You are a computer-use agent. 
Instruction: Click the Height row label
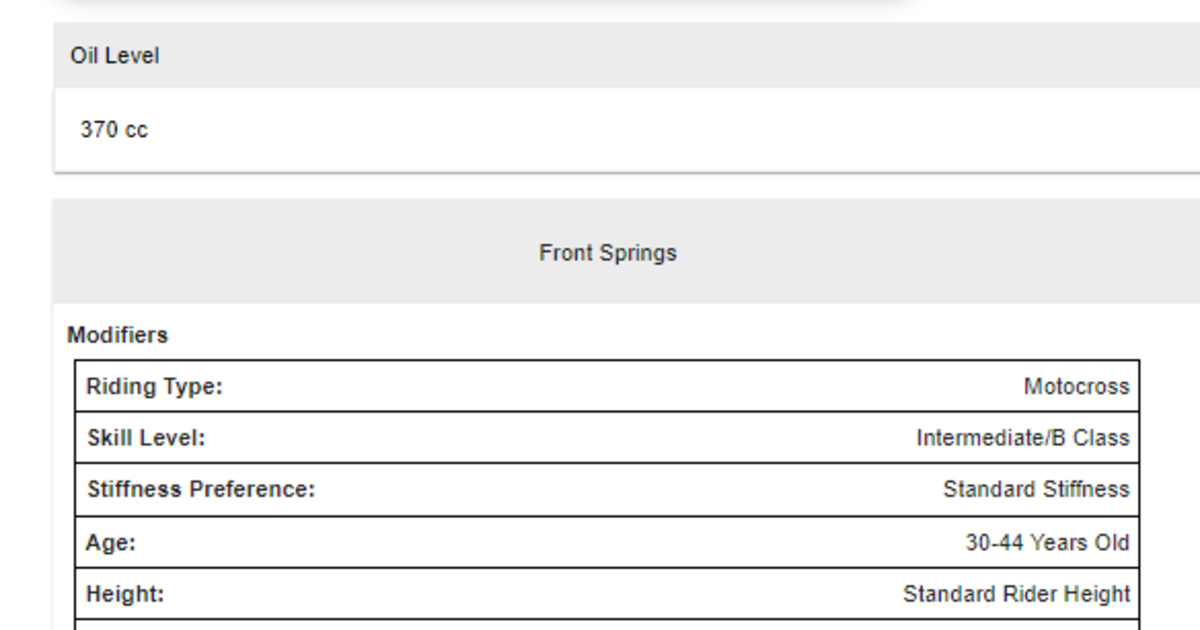[x=125, y=594]
